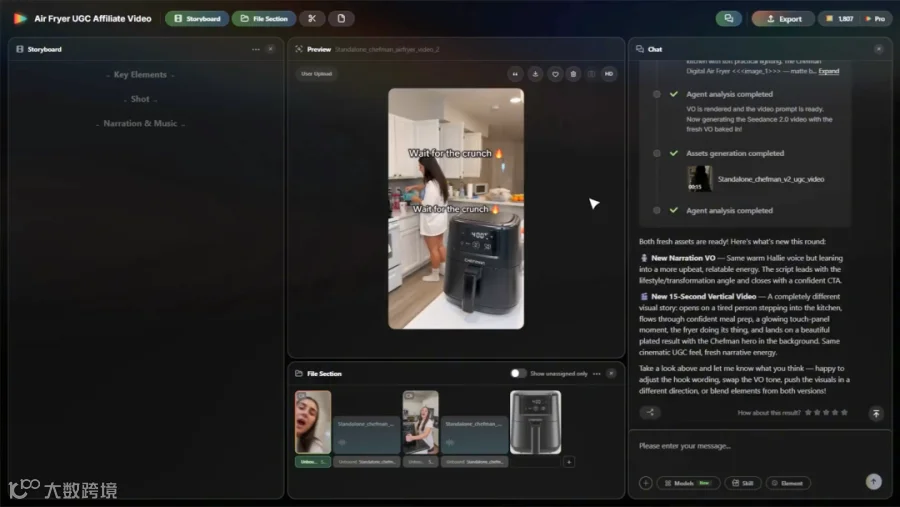Click the Expand link in chat message
This screenshot has width=900, height=507.
(x=828, y=71)
